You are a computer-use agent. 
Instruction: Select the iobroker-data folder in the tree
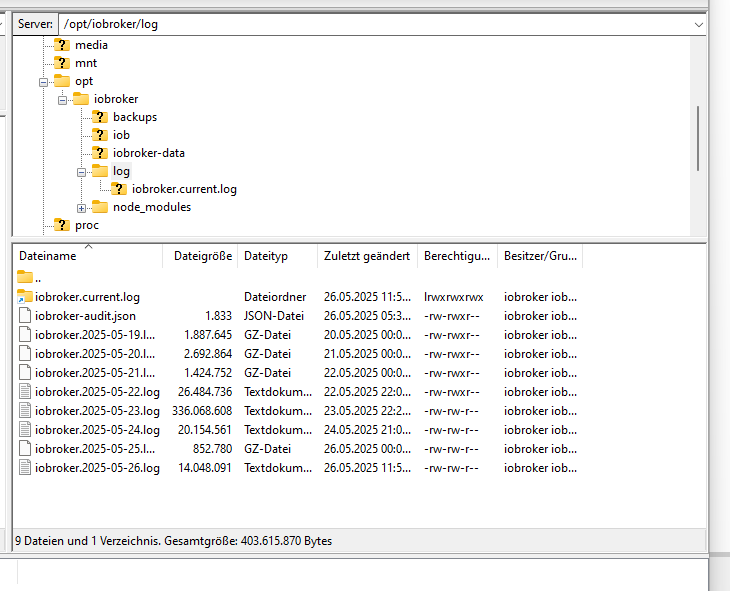(149, 153)
